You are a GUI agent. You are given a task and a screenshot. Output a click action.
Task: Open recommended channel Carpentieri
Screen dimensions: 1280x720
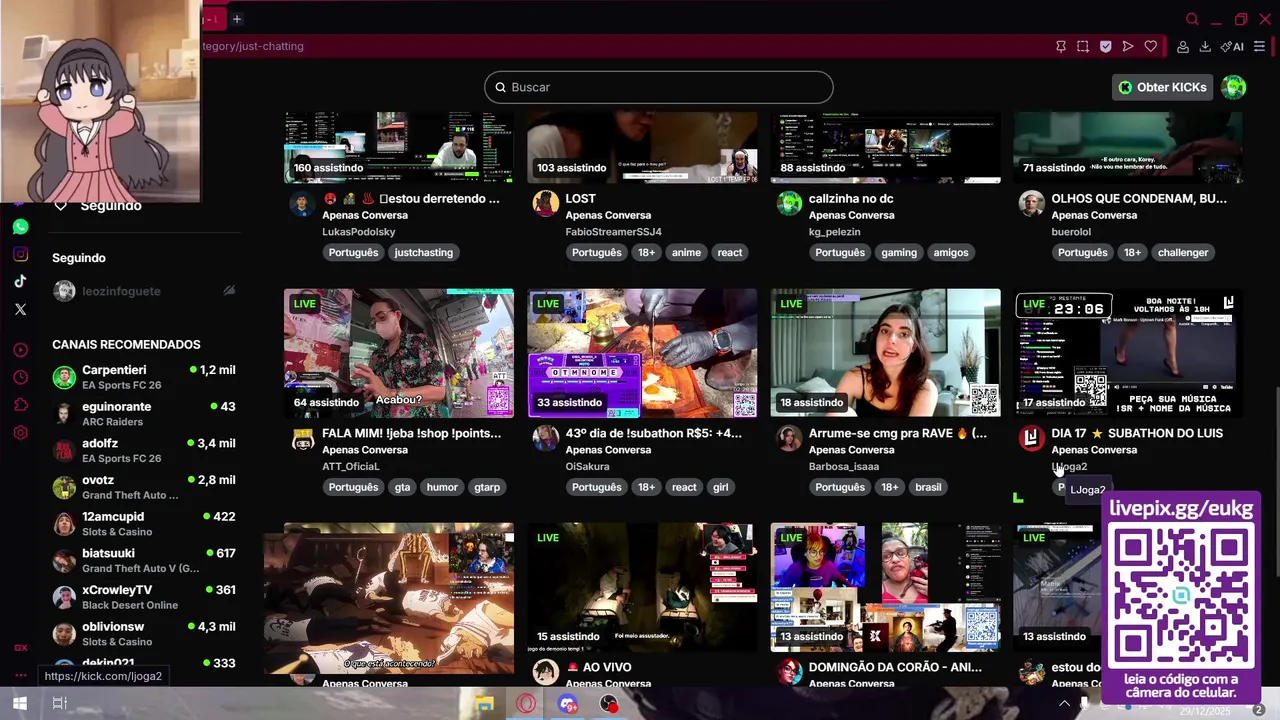144,377
